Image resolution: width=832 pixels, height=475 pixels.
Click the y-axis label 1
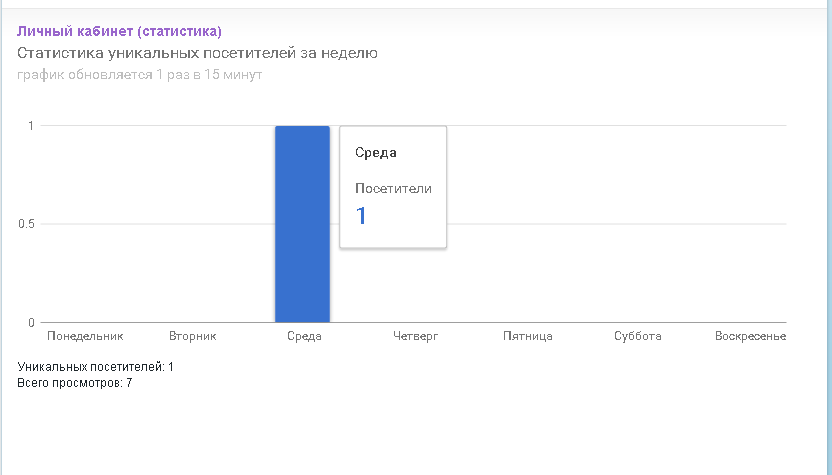pos(31,126)
